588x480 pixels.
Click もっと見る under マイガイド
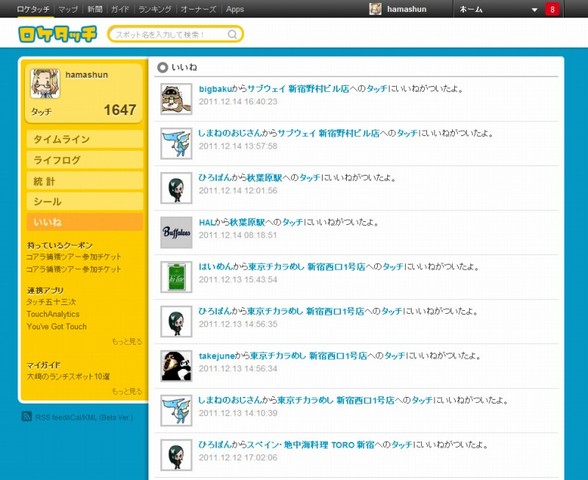pos(127,392)
